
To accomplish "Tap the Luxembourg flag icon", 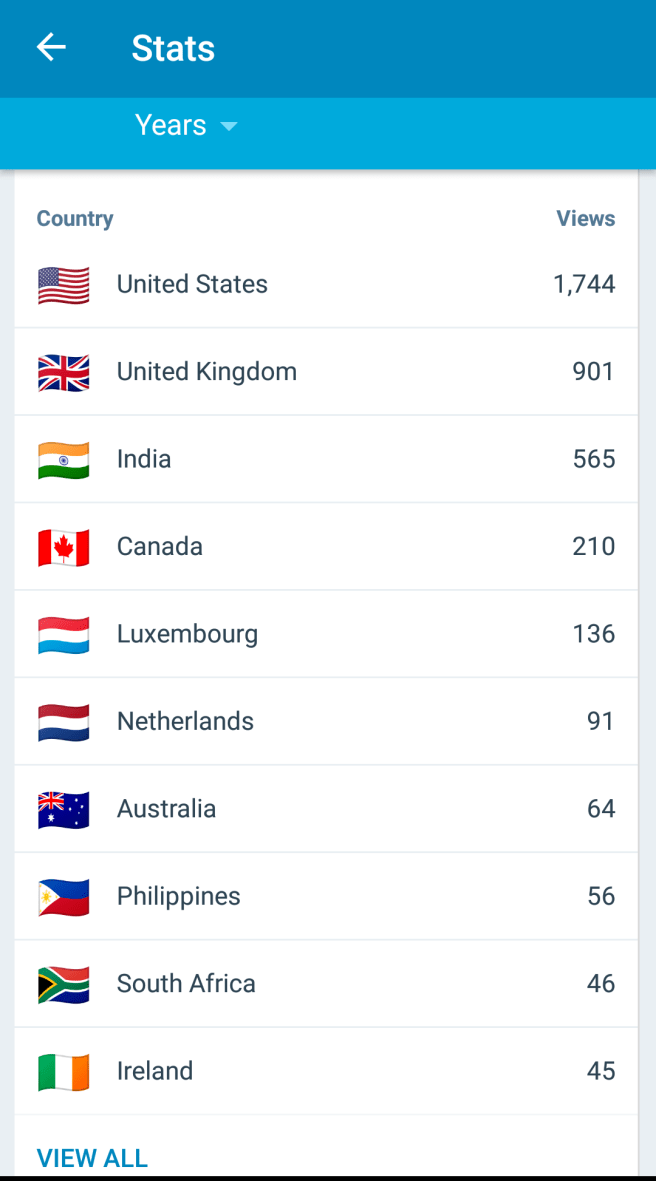I will [64, 635].
